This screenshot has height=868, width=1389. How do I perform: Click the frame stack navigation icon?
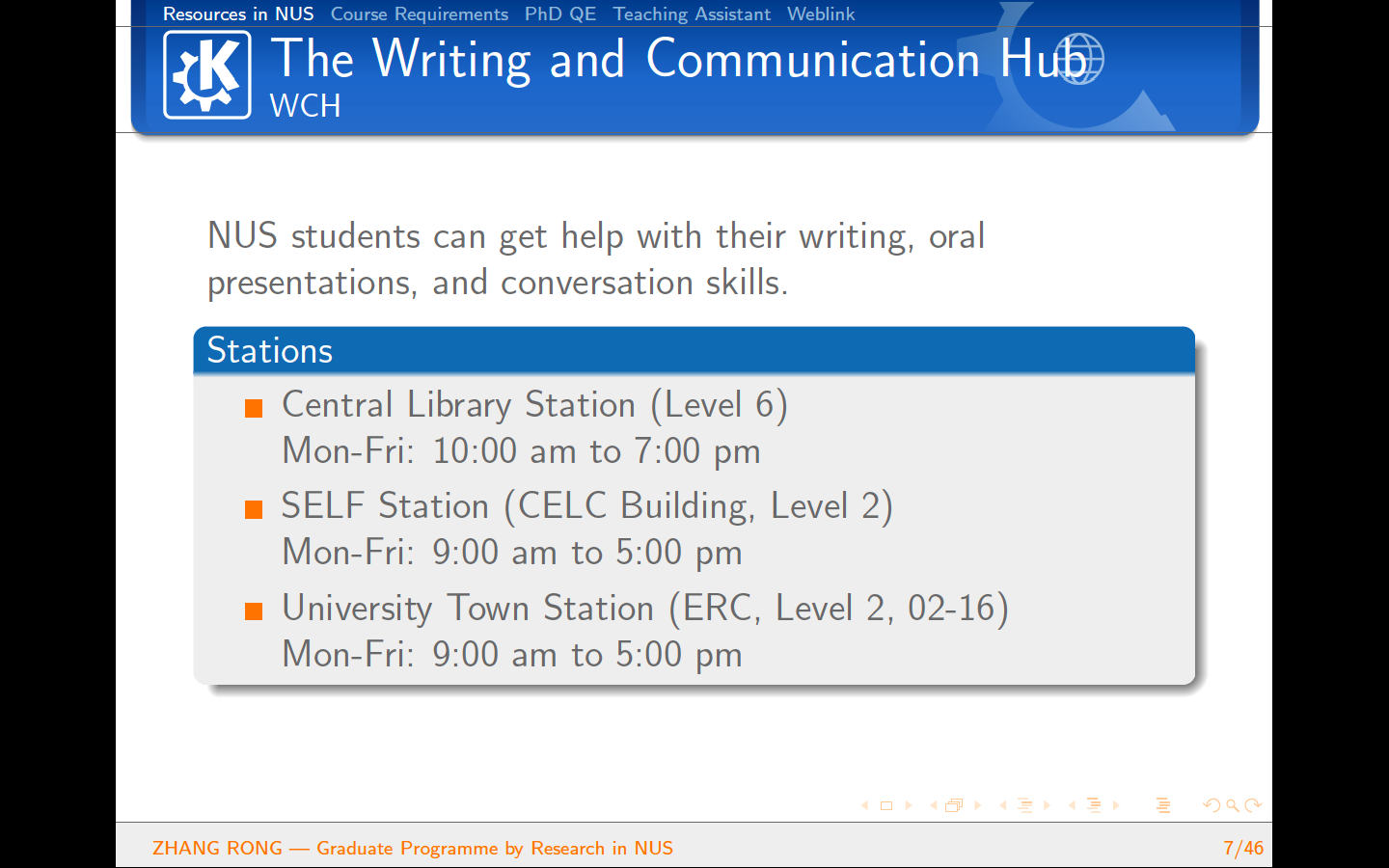click(954, 805)
